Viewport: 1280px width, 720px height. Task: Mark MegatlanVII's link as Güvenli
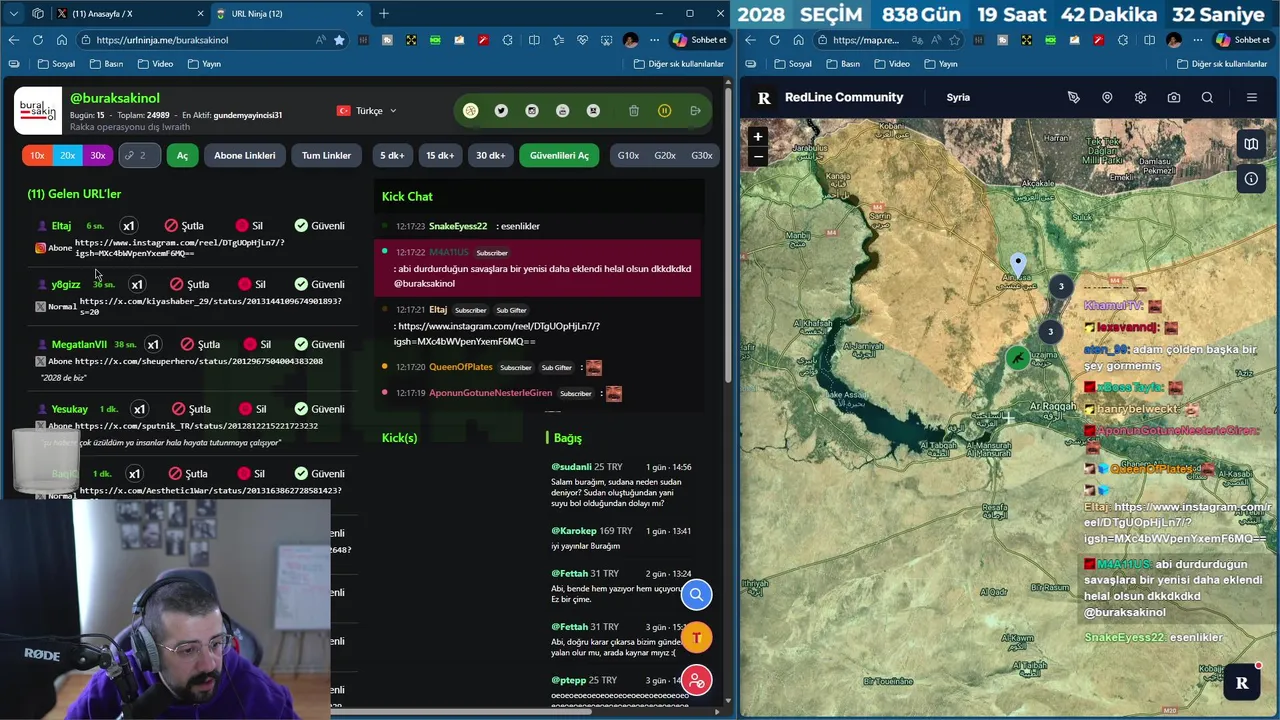(x=319, y=344)
